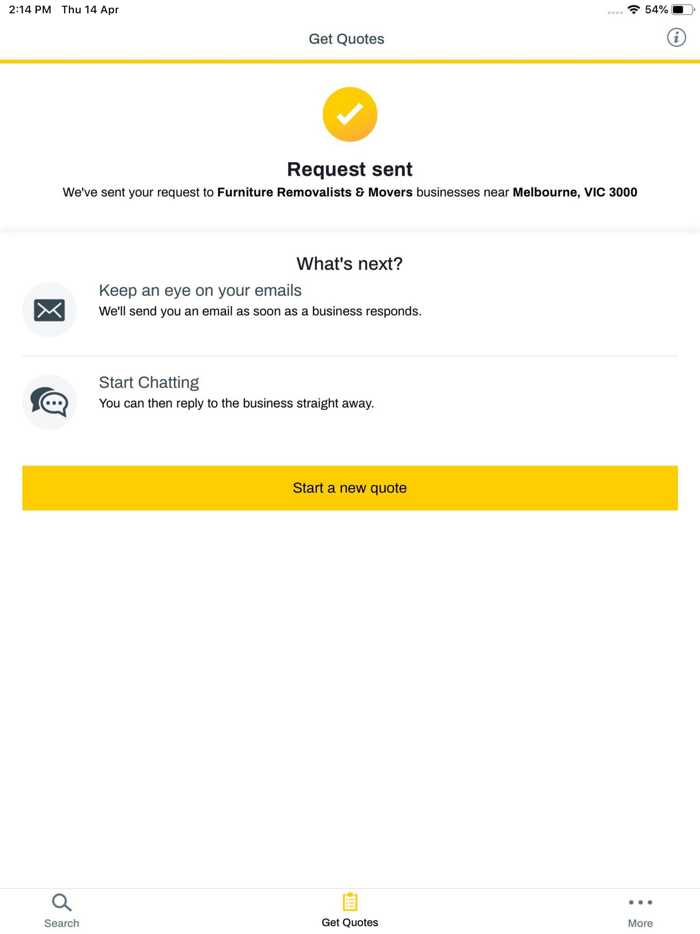Tap the Get Quotes title at top
Image resolution: width=700 pixels, height=934 pixels.
(347, 39)
